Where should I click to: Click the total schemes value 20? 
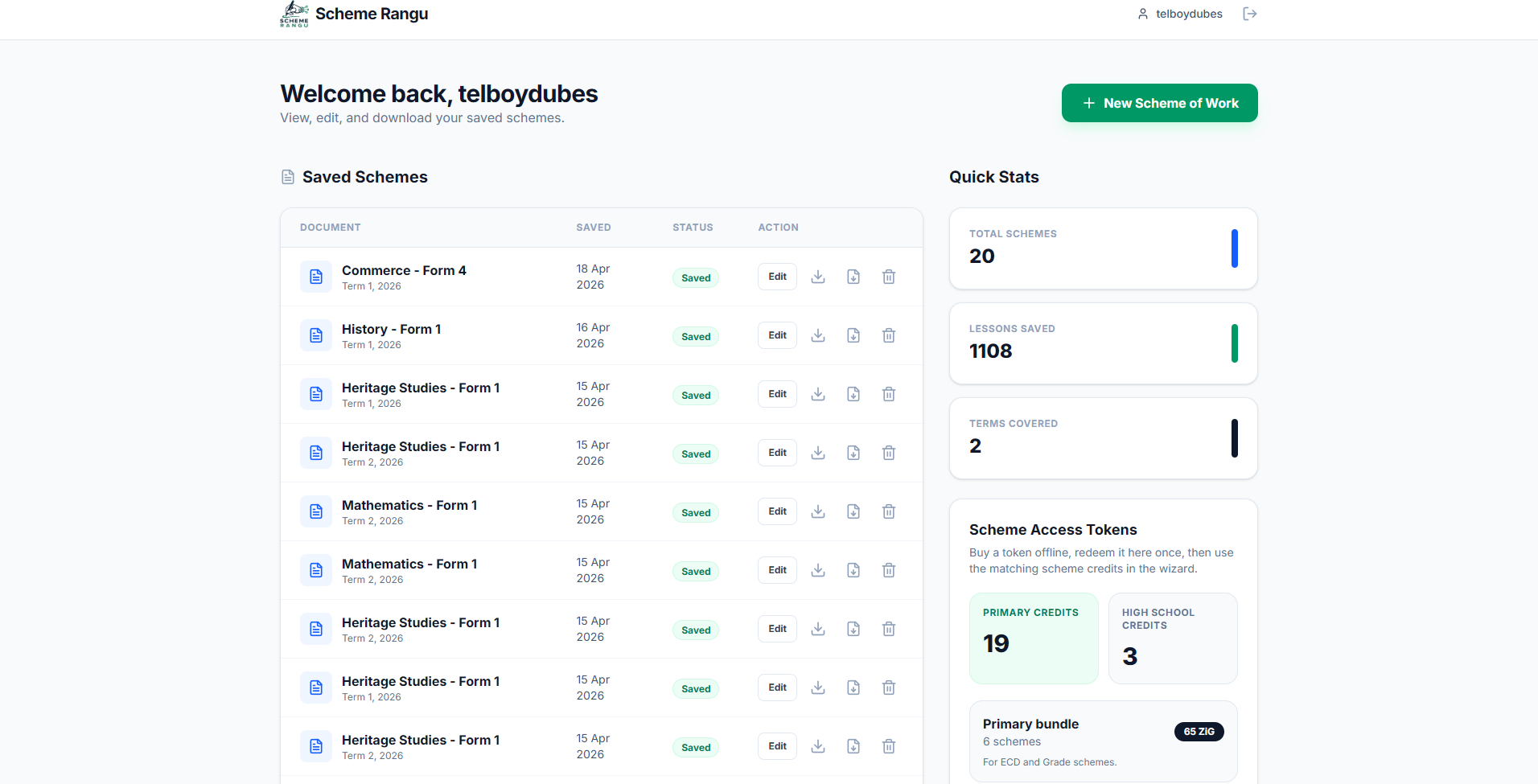tap(982, 257)
